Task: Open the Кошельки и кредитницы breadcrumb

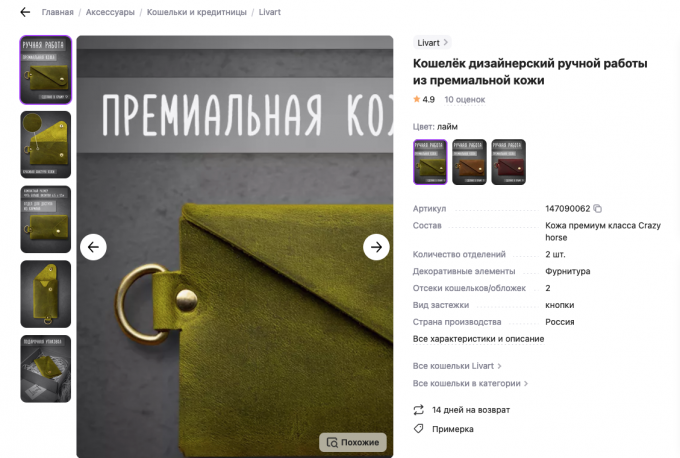Action: pyautogui.click(x=196, y=12)
